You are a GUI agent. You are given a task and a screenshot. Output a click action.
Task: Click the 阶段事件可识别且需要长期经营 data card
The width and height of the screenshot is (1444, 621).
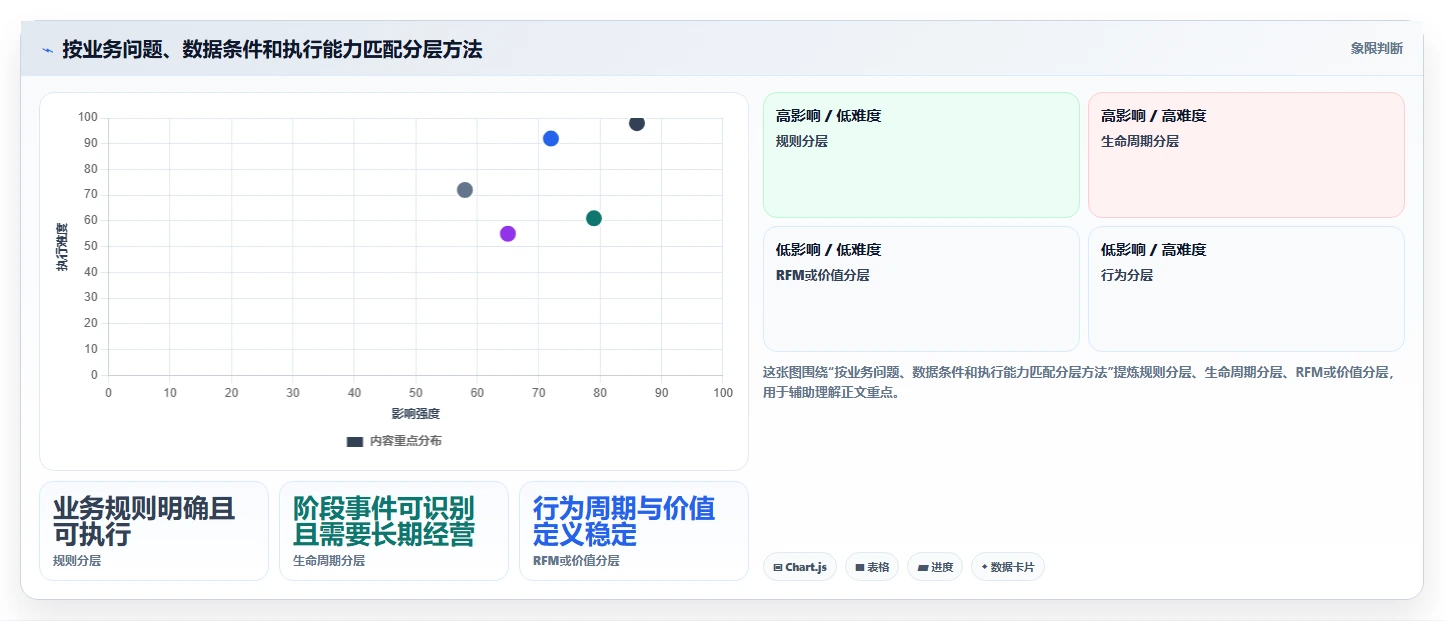(x=394, y=531)
